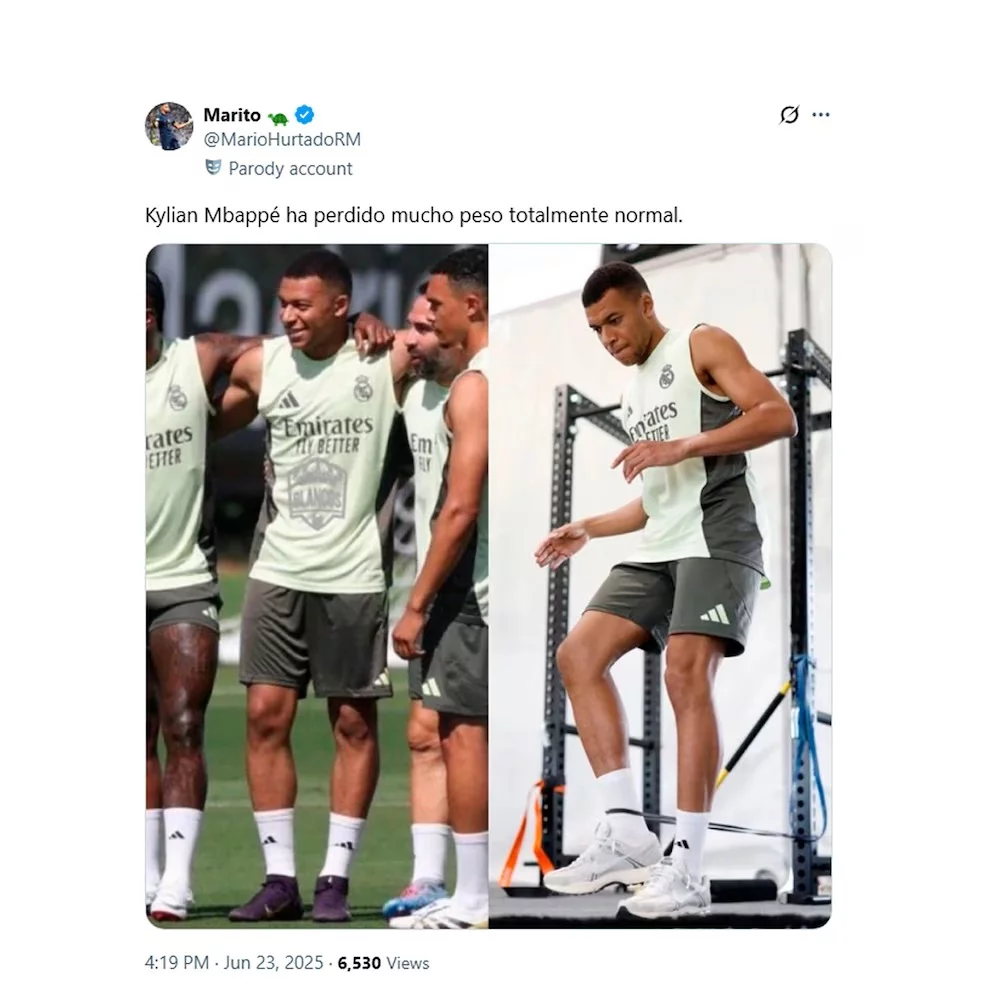Screen dimensions: 992x992
Task: Open the three-dot more options menu
Action: 821,115
